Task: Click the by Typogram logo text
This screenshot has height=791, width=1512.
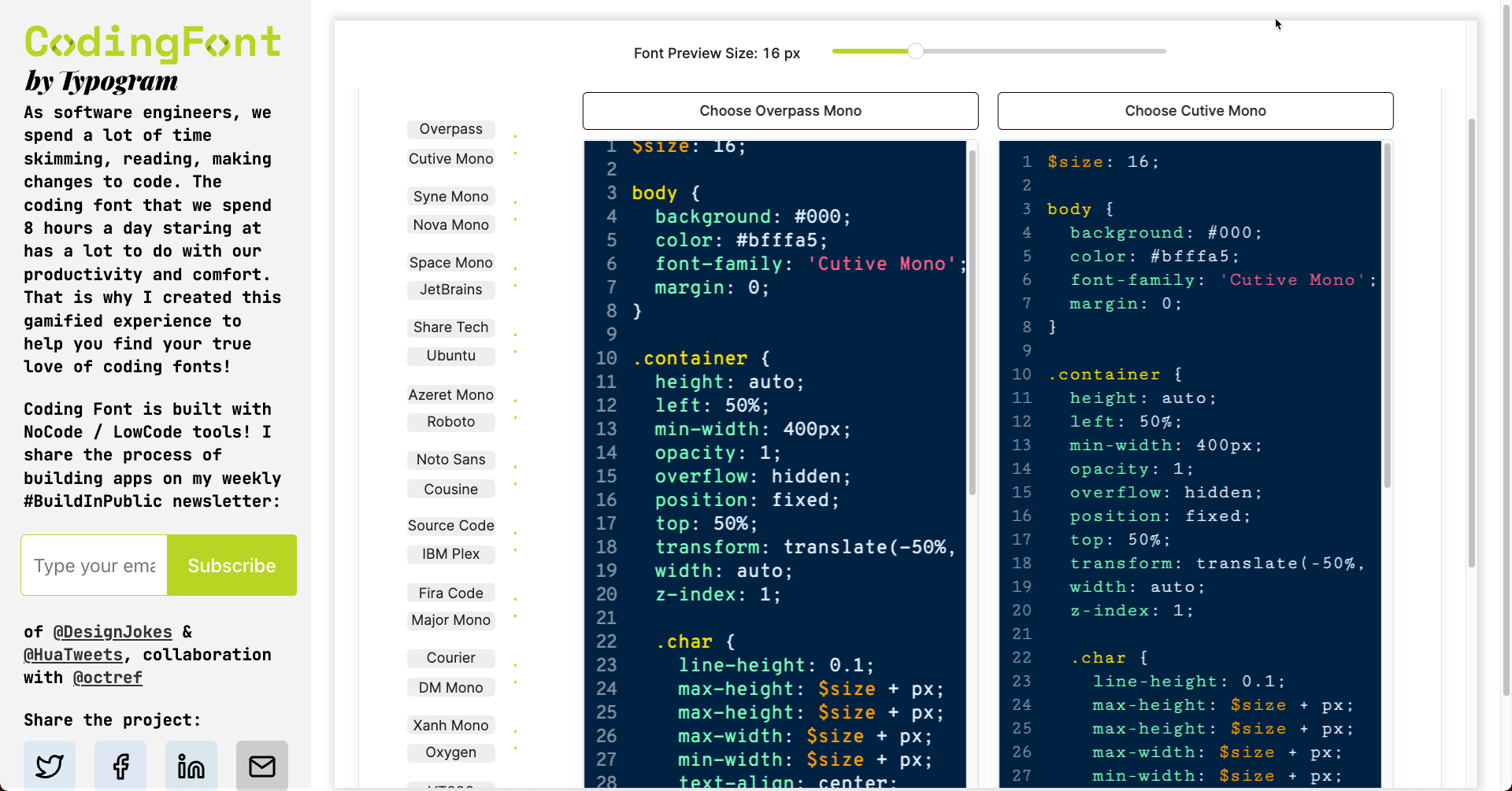Action: pyautogui.click(x=101, y=81)
